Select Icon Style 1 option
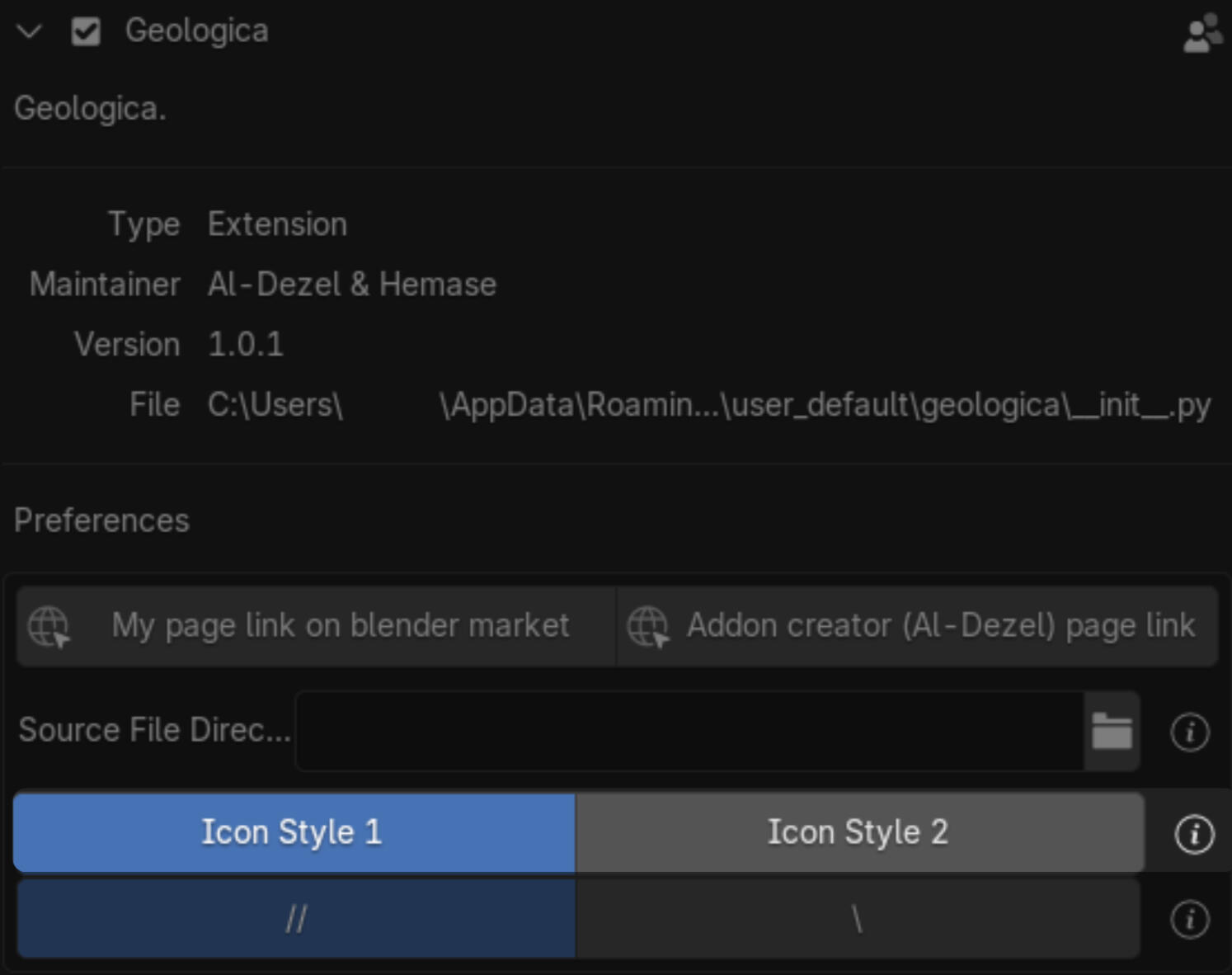The height and width of the screenshot is (975, 1232). point(294,832)
